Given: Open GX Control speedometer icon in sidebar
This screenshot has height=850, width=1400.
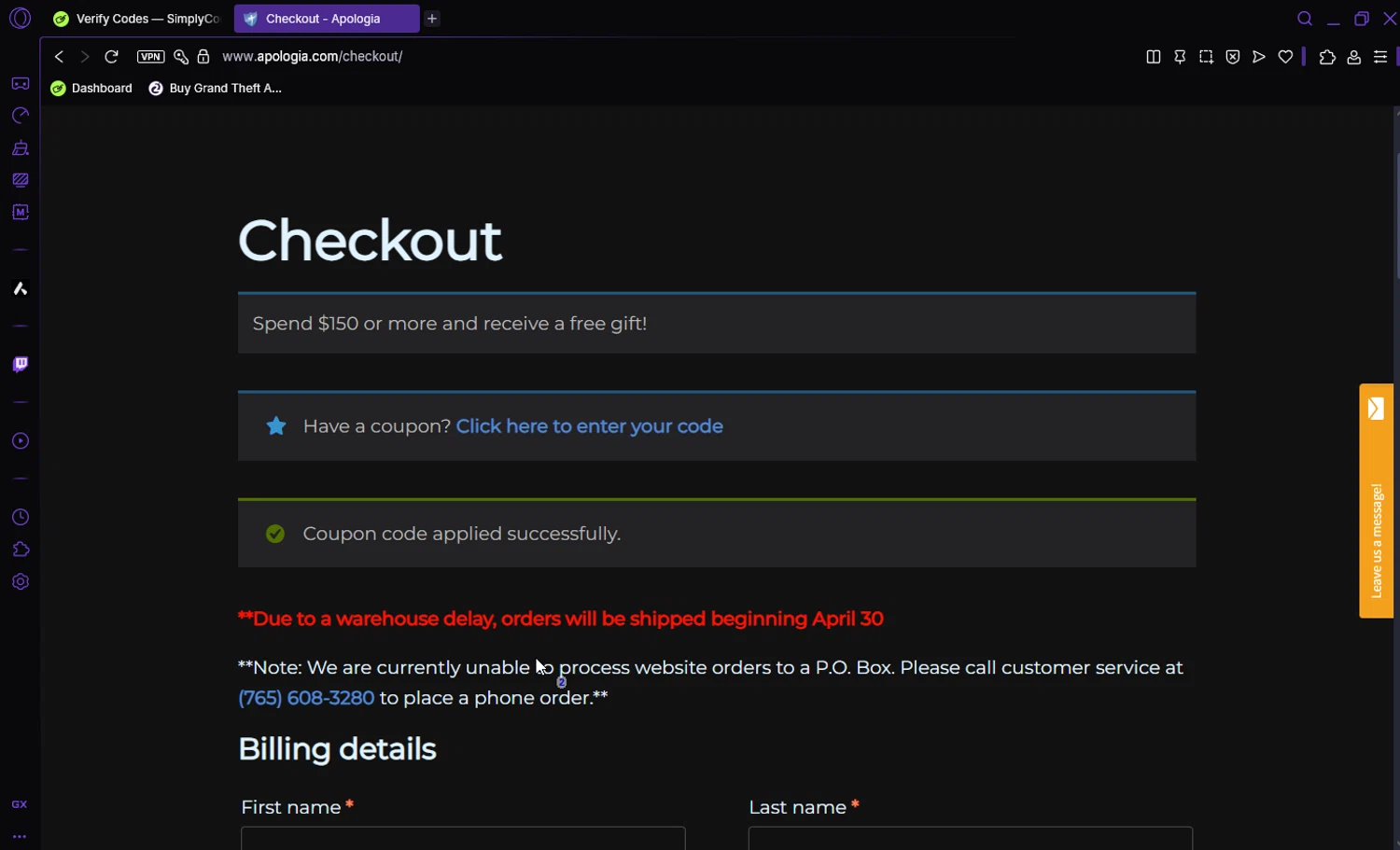Looking at the screenshot, I should pos(20,116).
